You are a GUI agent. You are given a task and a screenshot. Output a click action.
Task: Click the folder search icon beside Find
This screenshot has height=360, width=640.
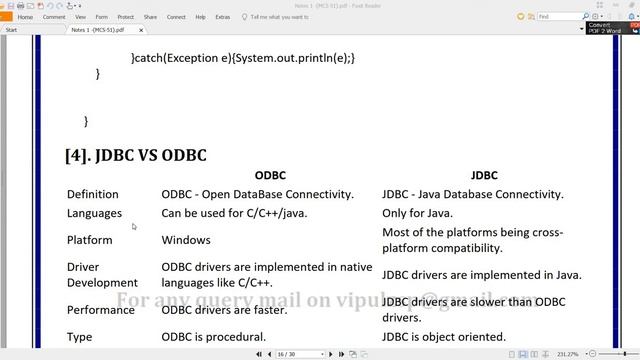coord(531,16)
